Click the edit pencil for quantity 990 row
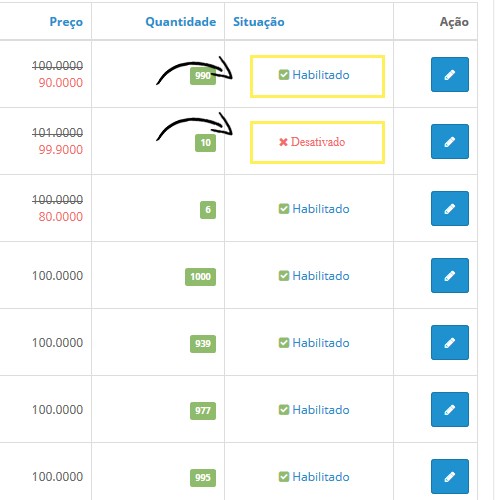Viewport: 500px width, 500px height. (450, 74)
